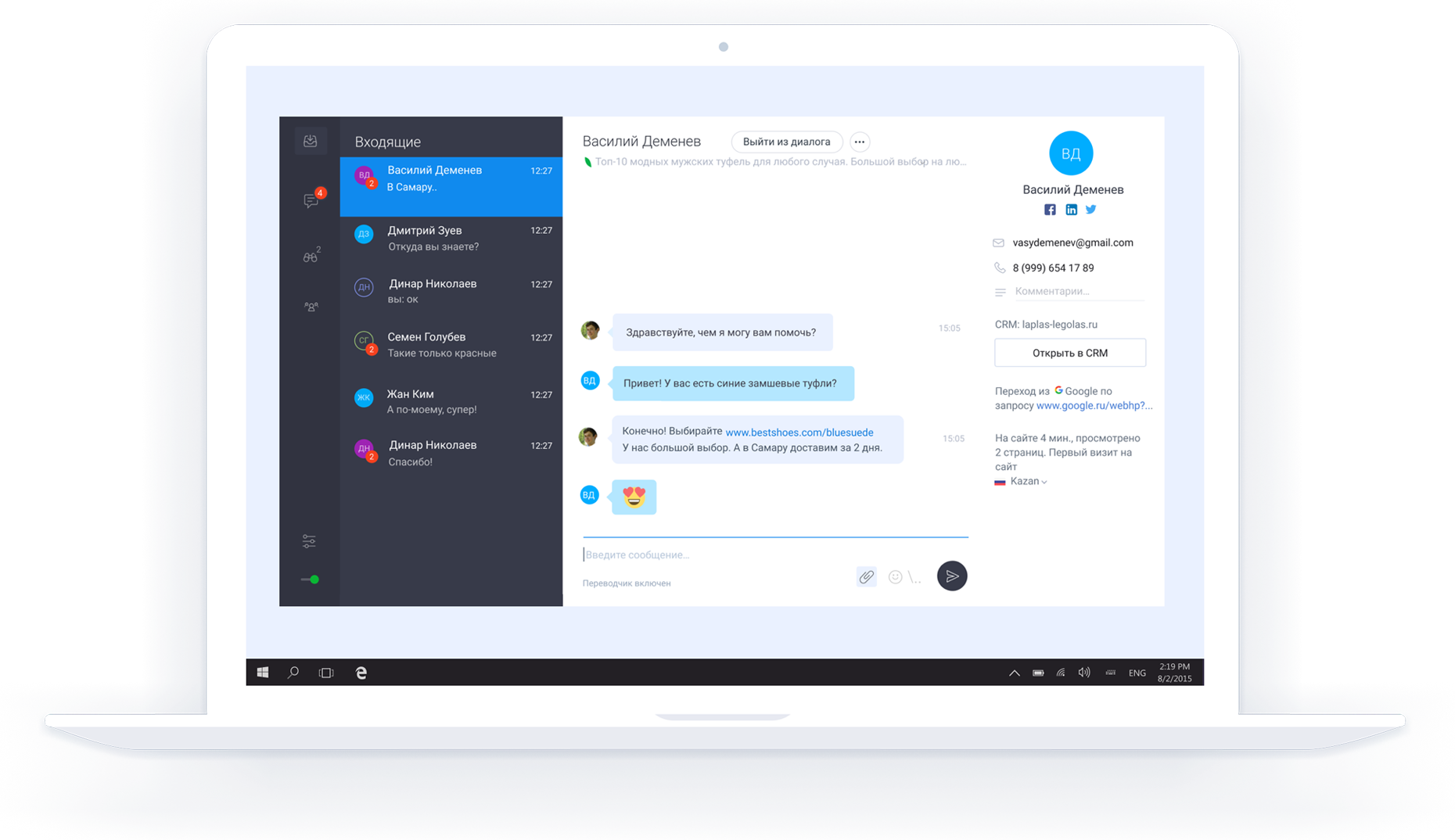Open Facebook profile icon of Василий
1455x840 pixels.
click(x=1050, y=210)
